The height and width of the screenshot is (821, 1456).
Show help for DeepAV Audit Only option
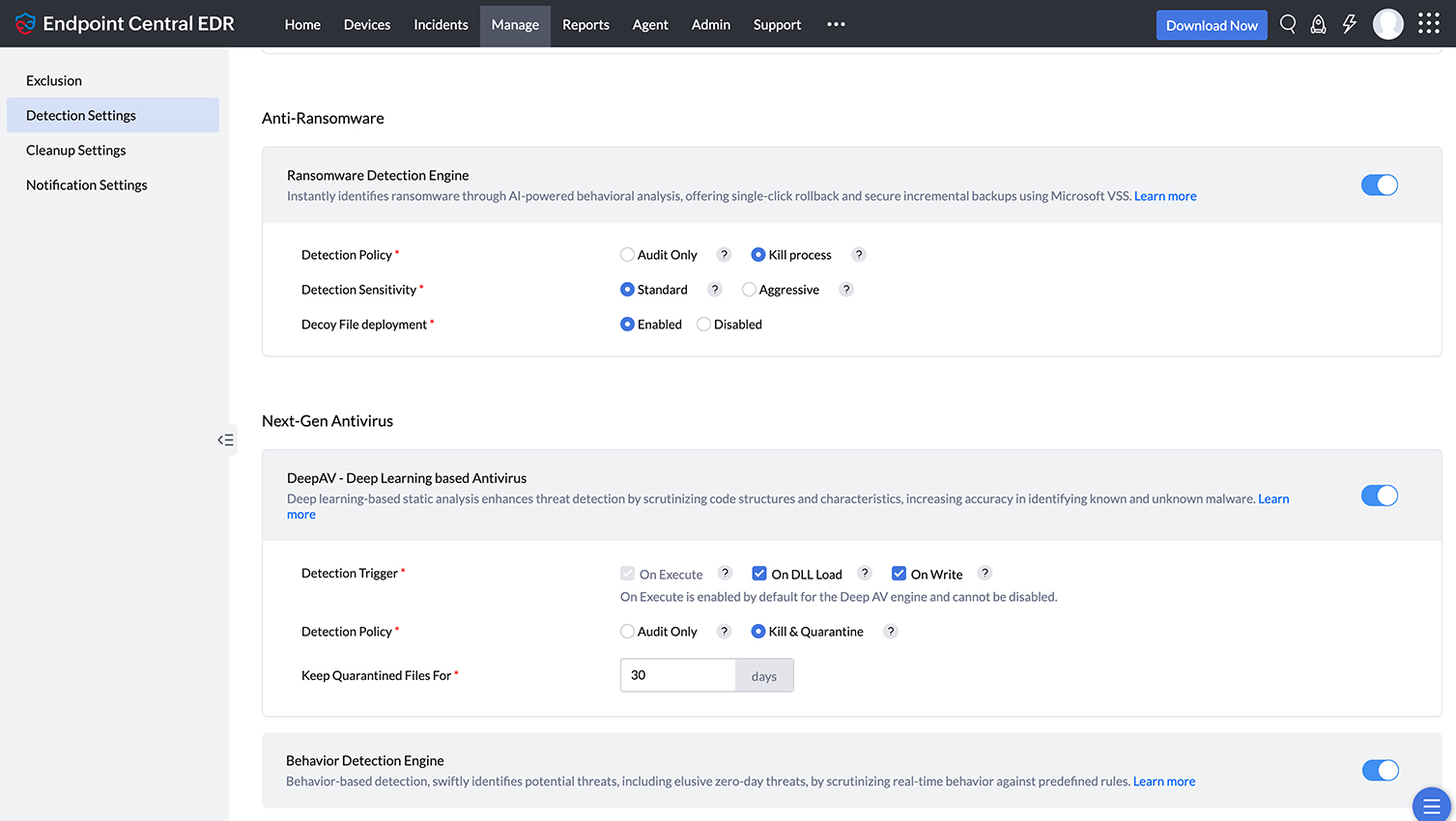tap(724, 631)
